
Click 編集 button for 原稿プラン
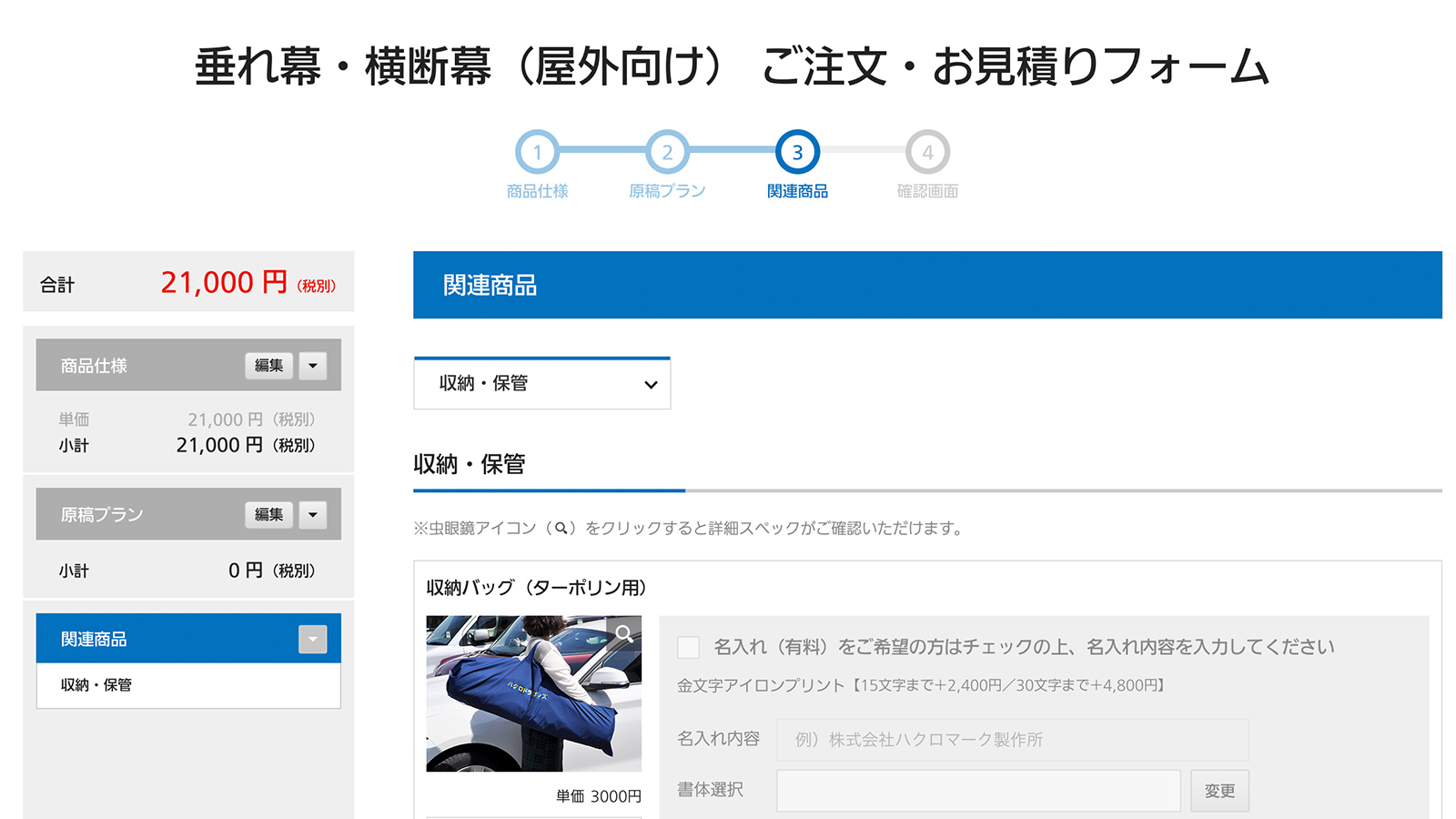(x=268, y=515)
